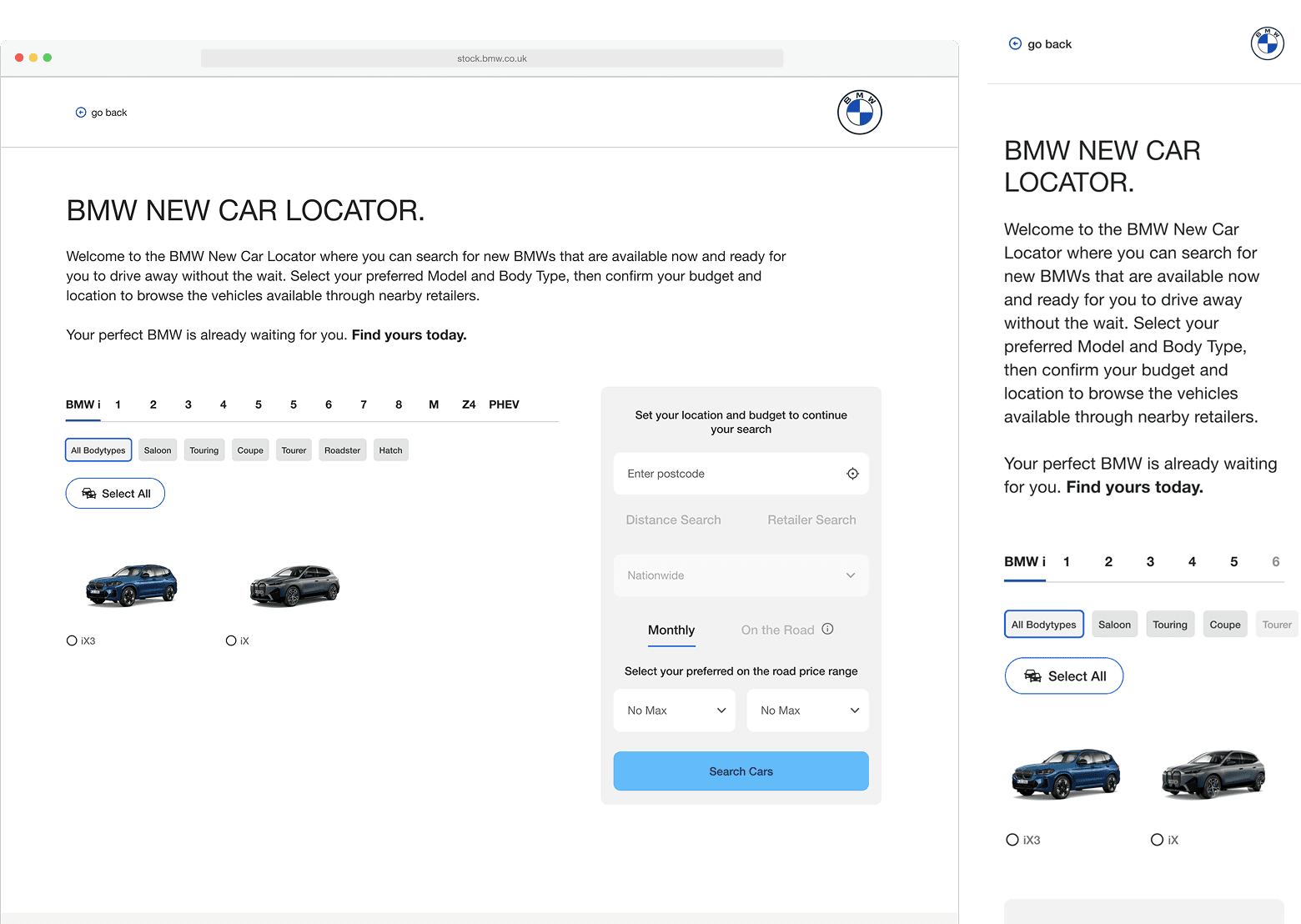
Task: Click the grey iX car image in mobile view
Action: point(1213,774)
